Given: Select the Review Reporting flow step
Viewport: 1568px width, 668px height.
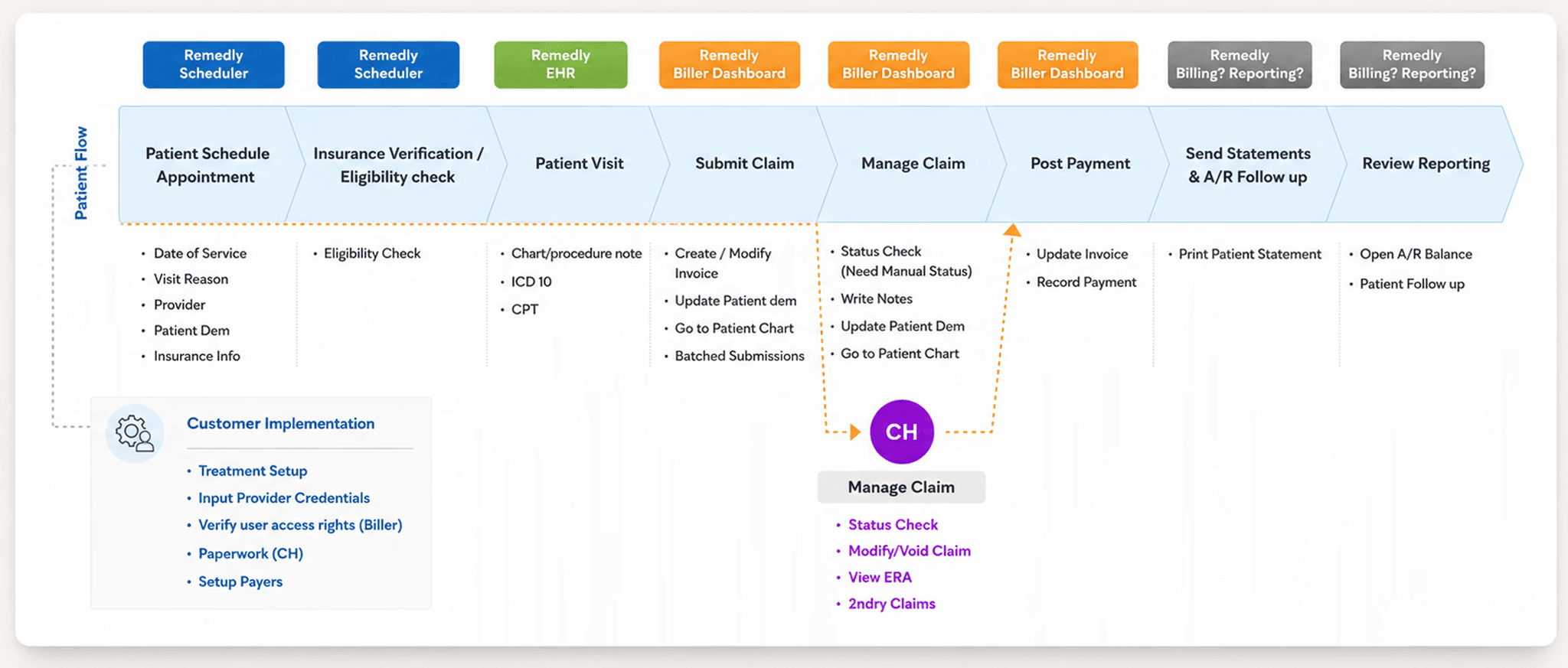Looking at the screenshot, I should pos(1426,164).
